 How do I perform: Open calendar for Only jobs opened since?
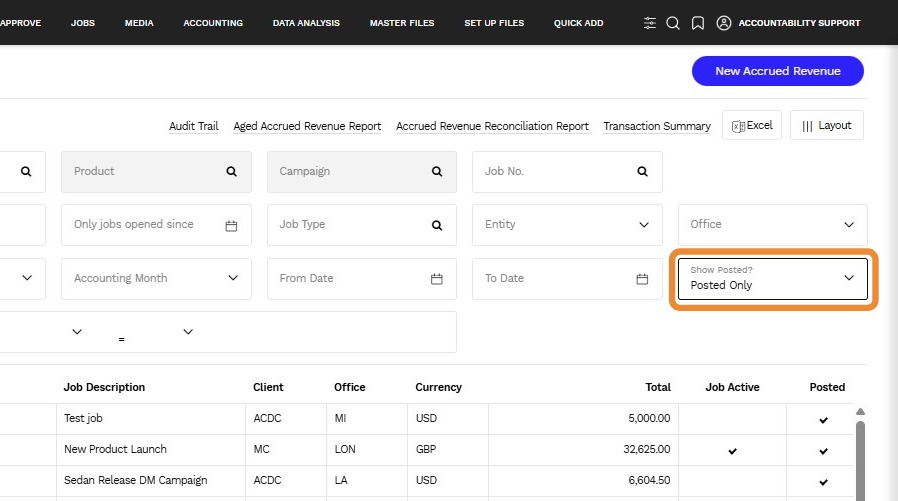231,226
